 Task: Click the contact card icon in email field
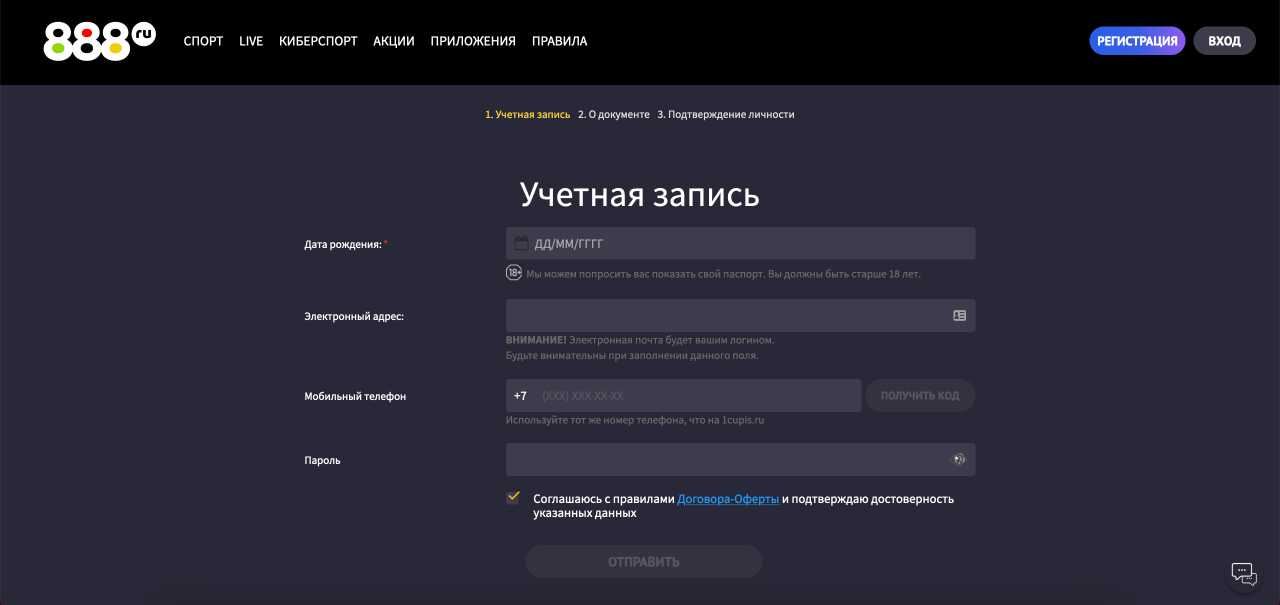click(960, 315)
